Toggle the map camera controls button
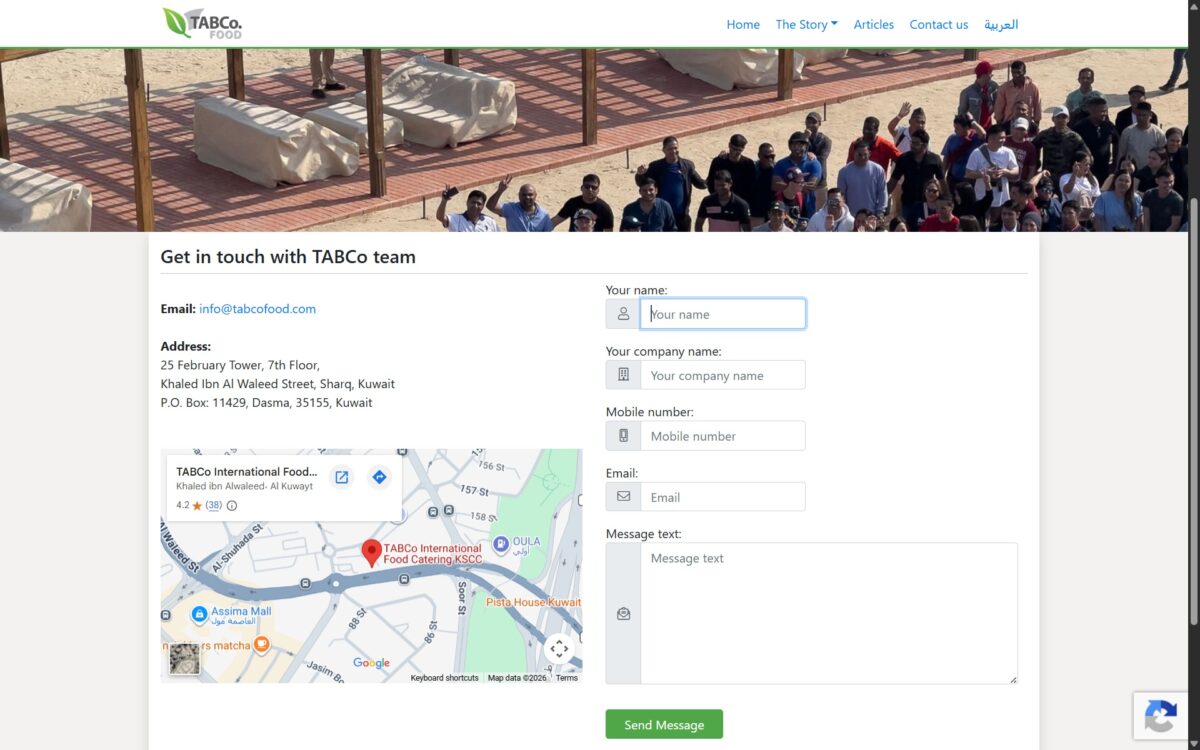Image resolution: width=1200 pixels, height=750 pixels. pyautogui.click(x=559, y=649)
